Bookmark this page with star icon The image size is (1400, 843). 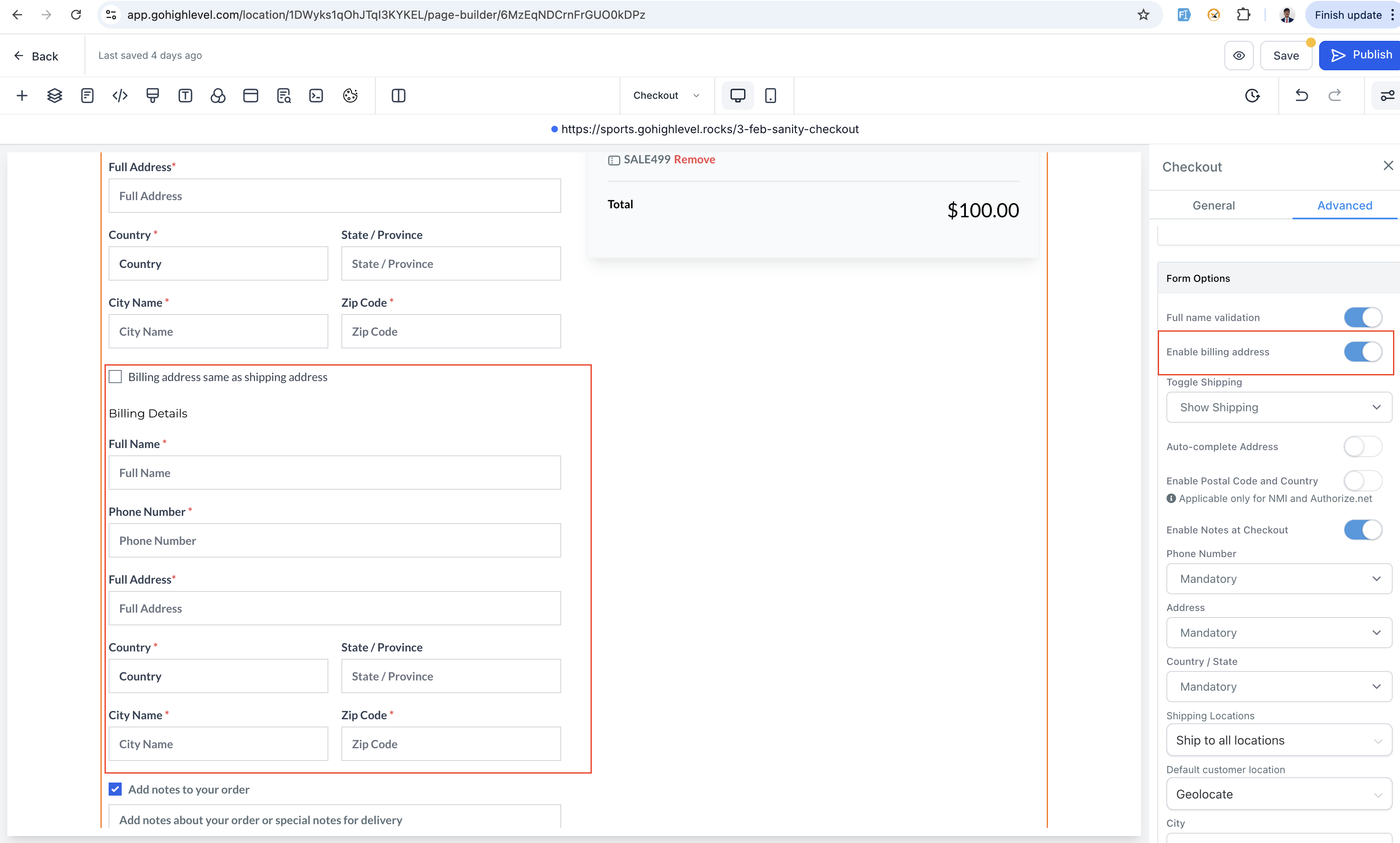(x=1143, y=15)
